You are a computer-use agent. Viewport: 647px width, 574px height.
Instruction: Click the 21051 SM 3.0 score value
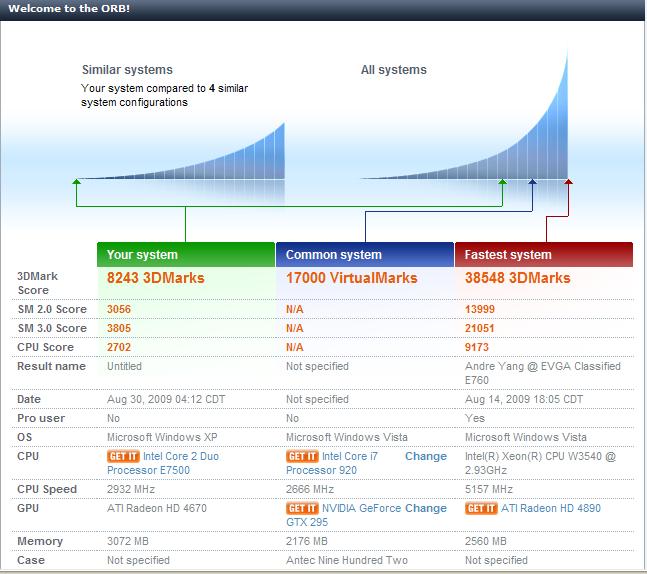click(x=479, y=328)
